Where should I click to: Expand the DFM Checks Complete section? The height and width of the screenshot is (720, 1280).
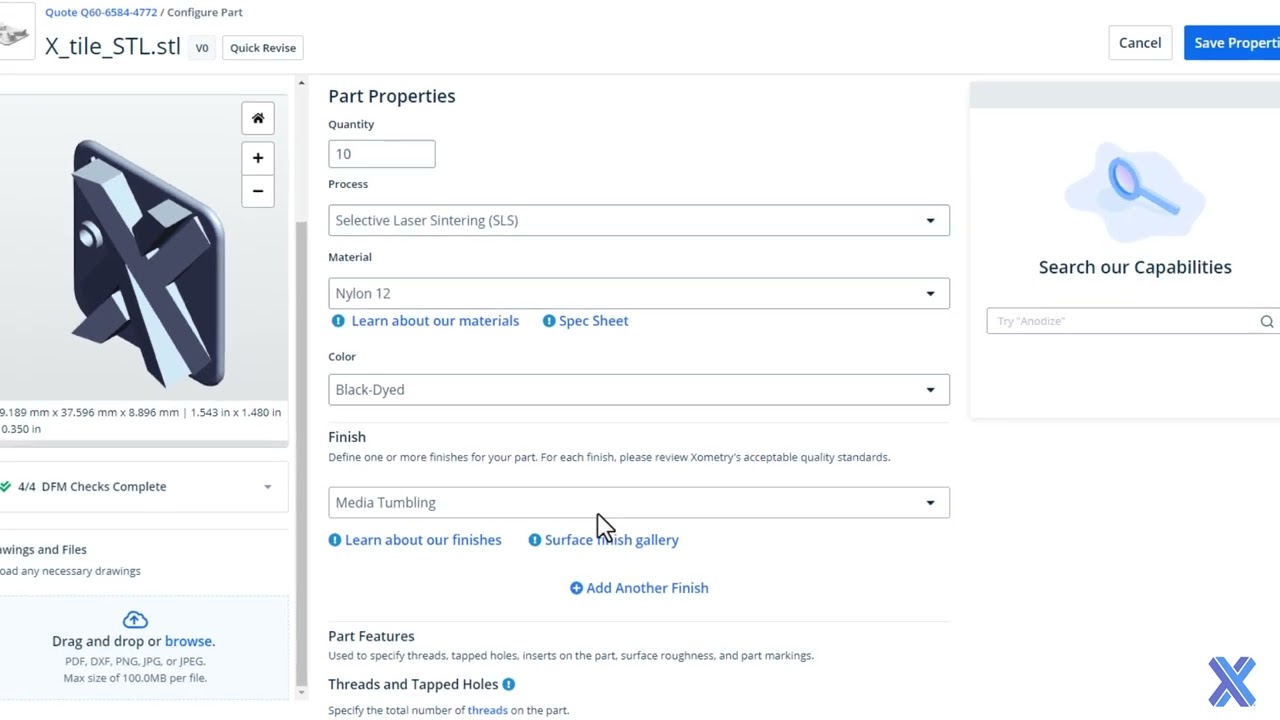click(267, 487)
